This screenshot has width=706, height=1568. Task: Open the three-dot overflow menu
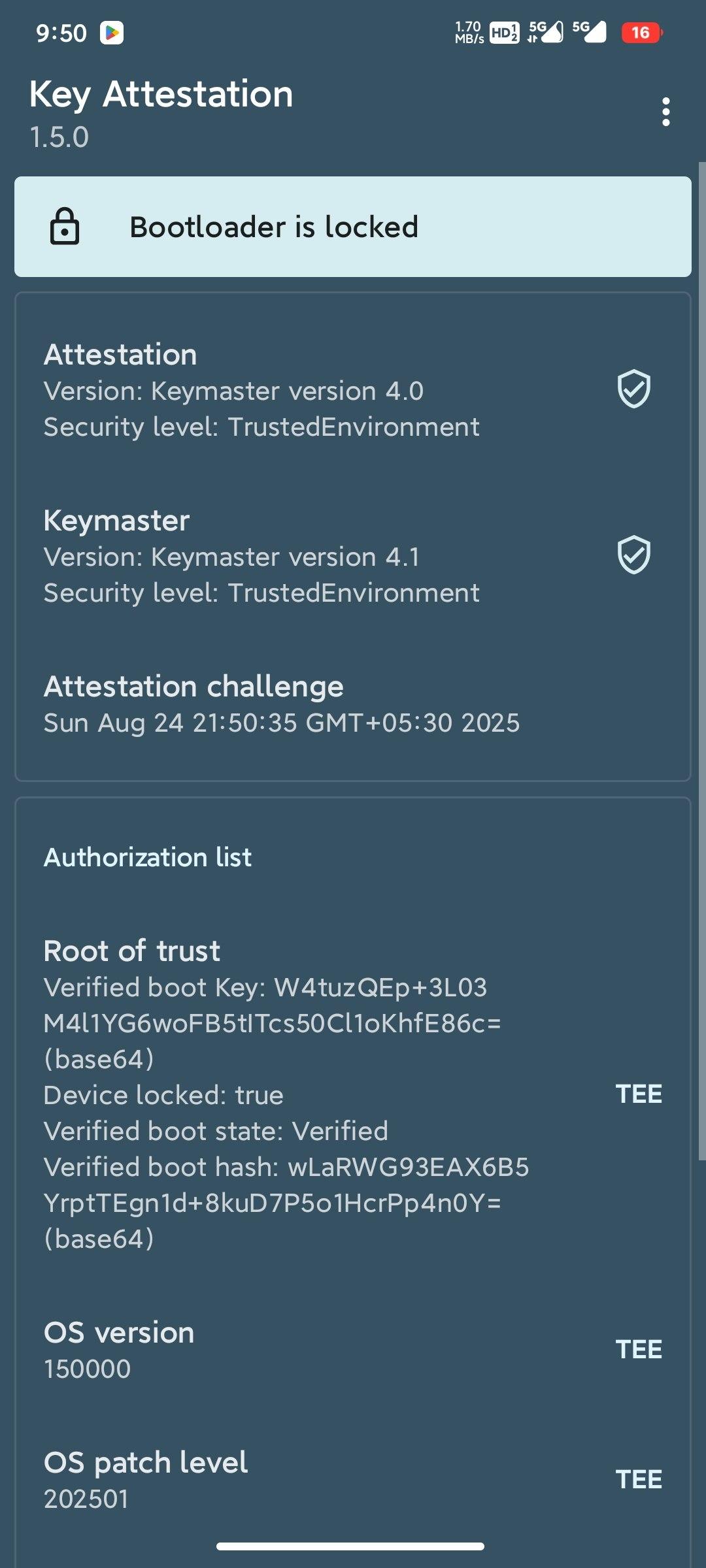point(665,112)
